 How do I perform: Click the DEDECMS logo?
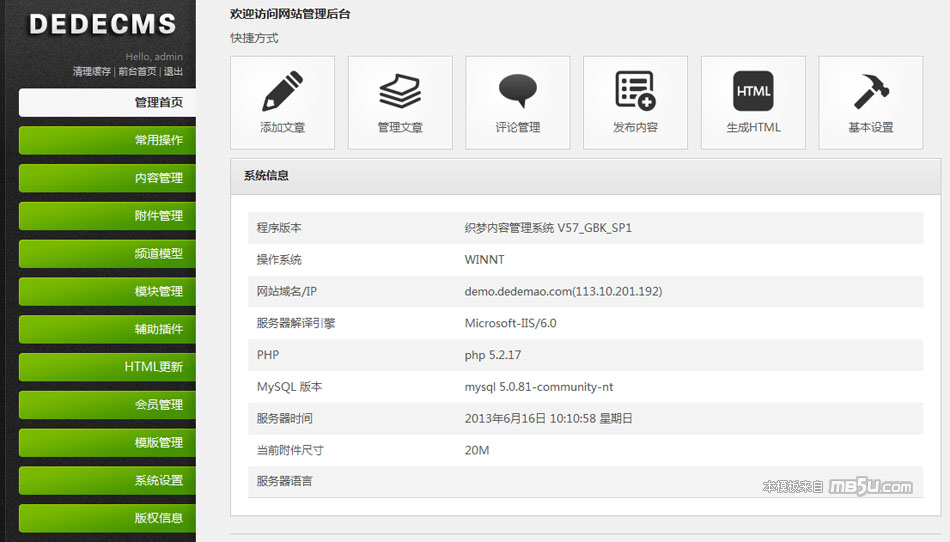pyautogui.click(x=102, y=25)
